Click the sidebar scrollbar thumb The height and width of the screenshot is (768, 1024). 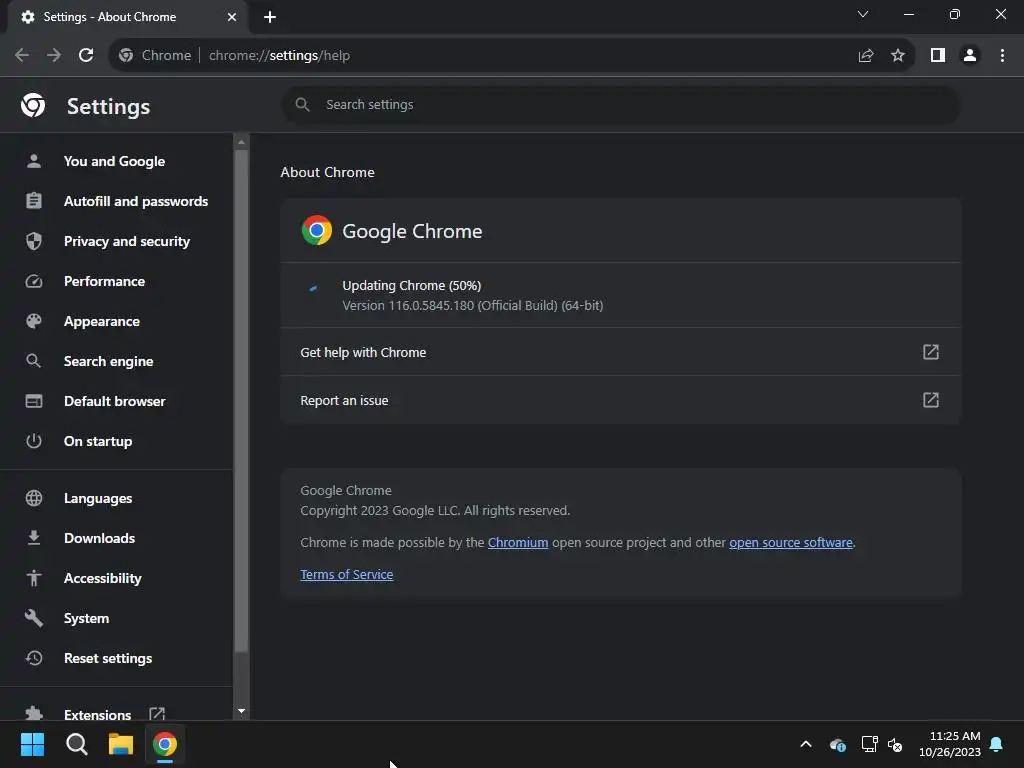(x=242, y=401)
